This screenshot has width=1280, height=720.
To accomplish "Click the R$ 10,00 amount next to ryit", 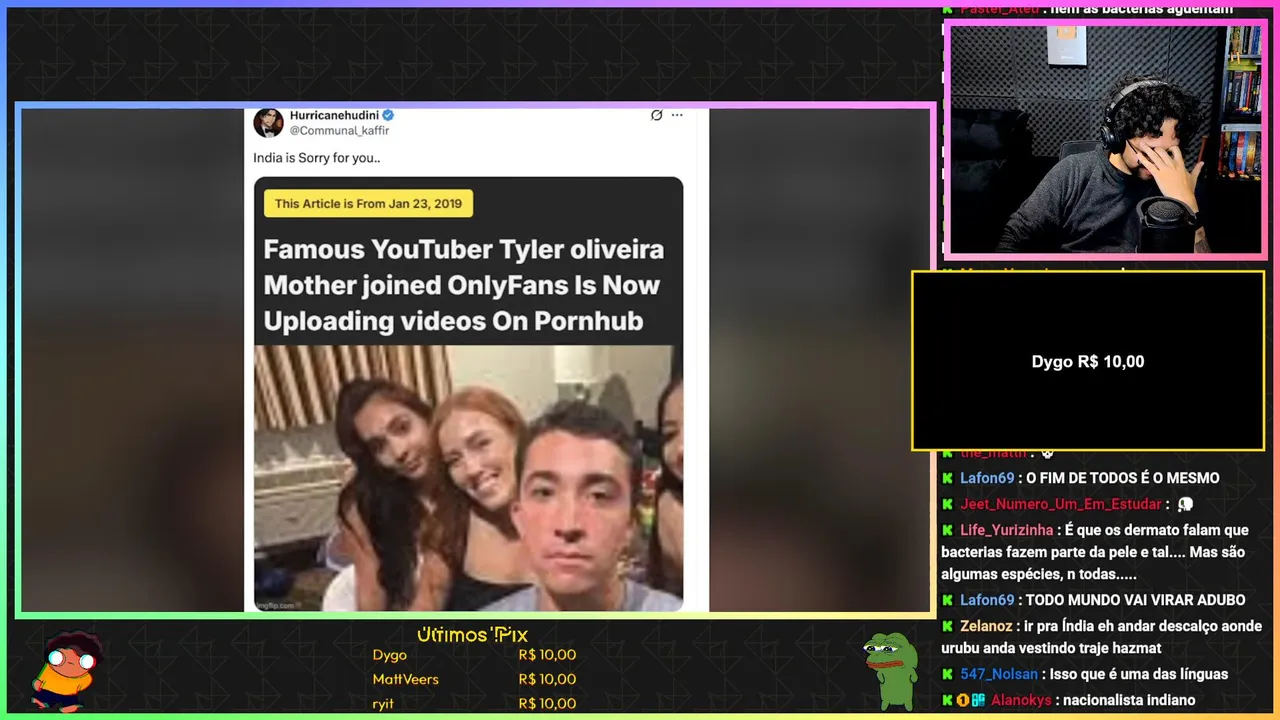I will click(547, 704).
